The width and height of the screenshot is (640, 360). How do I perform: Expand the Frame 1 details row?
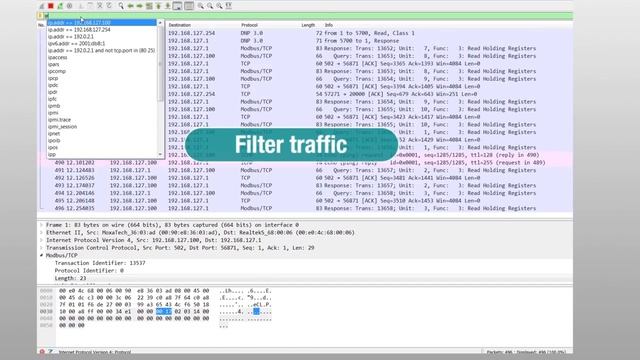click(41, 225)
